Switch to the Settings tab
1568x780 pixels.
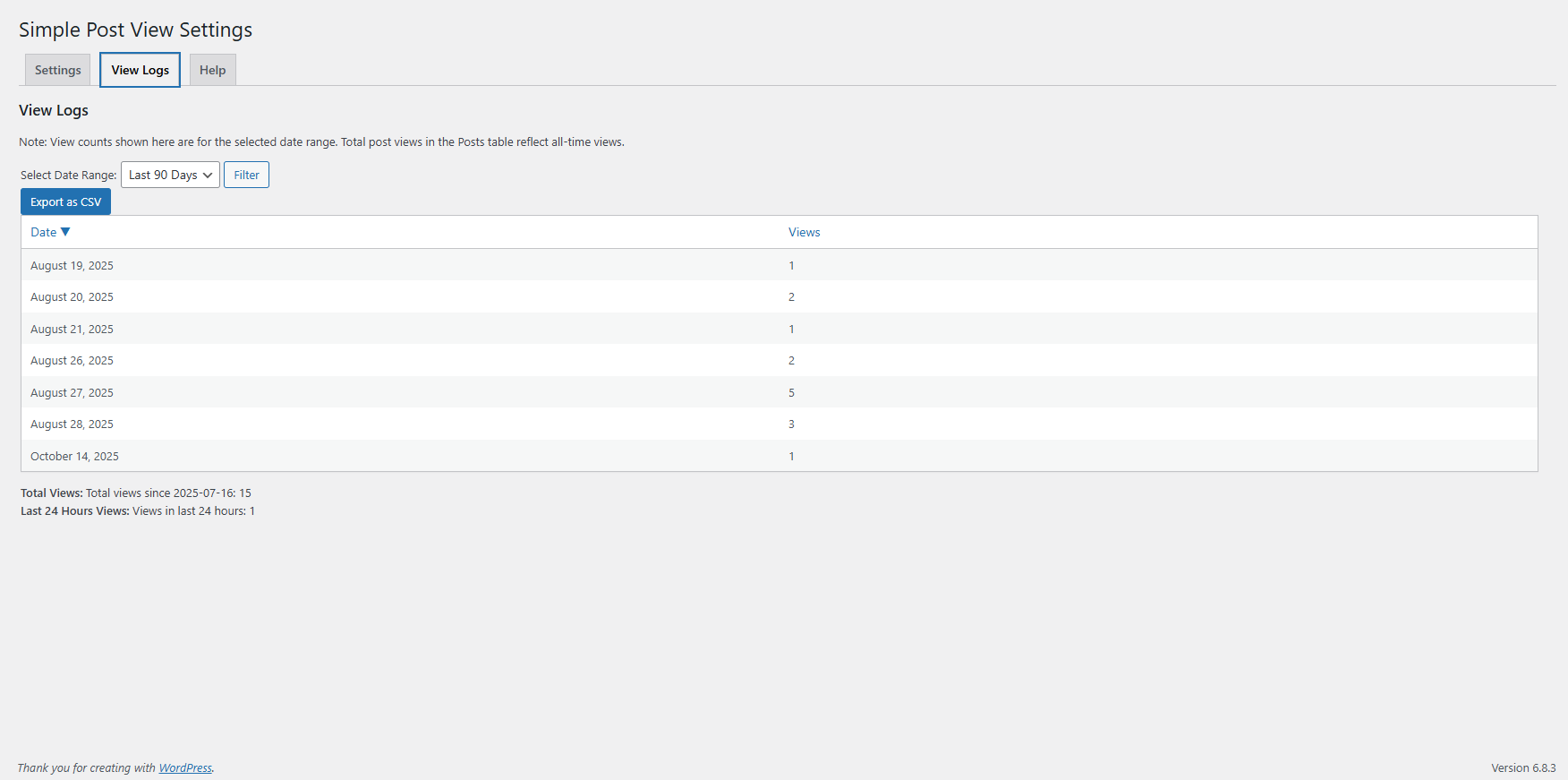click(58, 70)
